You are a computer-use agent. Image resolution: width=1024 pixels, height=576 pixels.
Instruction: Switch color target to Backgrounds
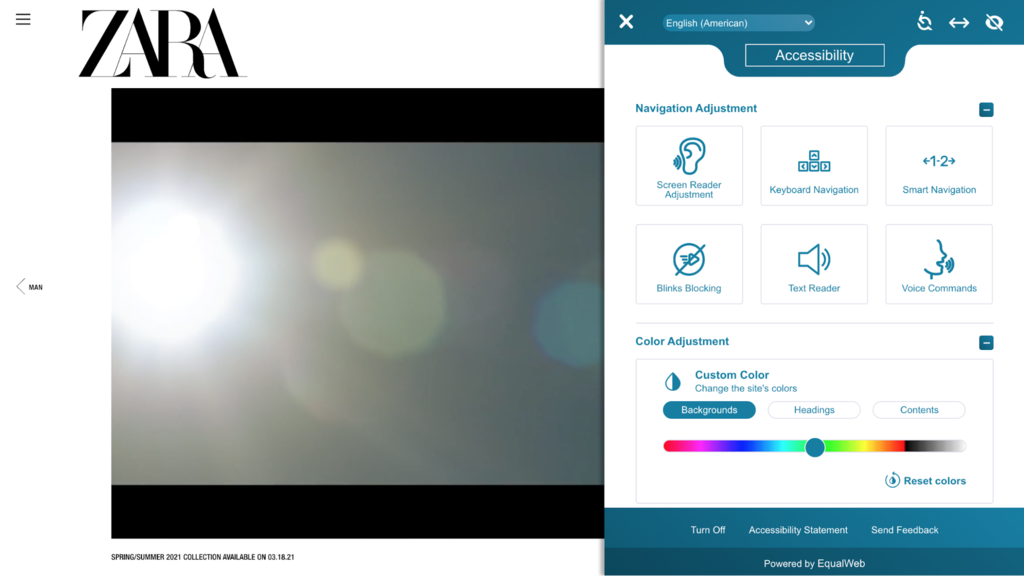[x=708, y=409]
